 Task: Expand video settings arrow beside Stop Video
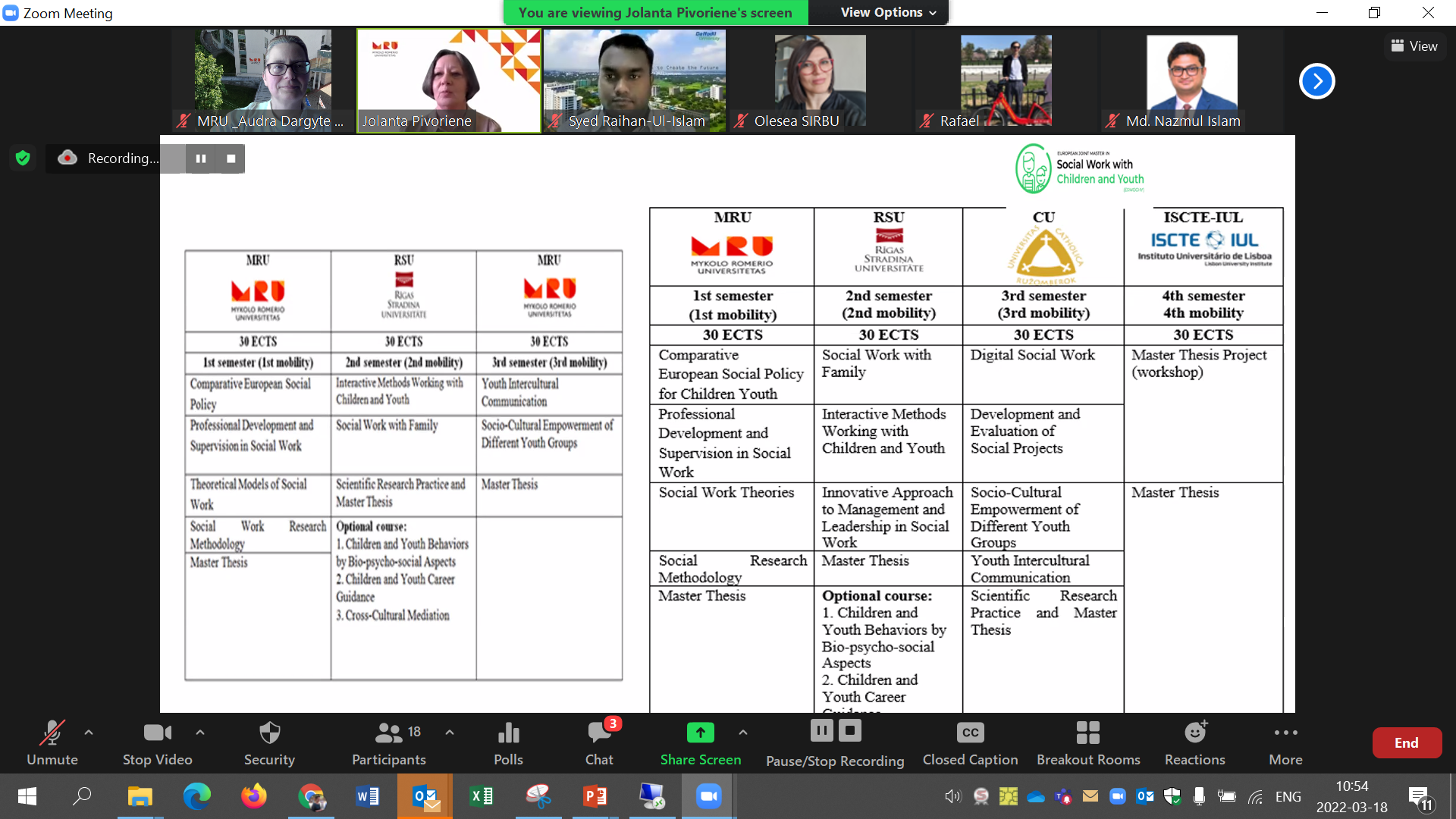click(x=200, y=733)
